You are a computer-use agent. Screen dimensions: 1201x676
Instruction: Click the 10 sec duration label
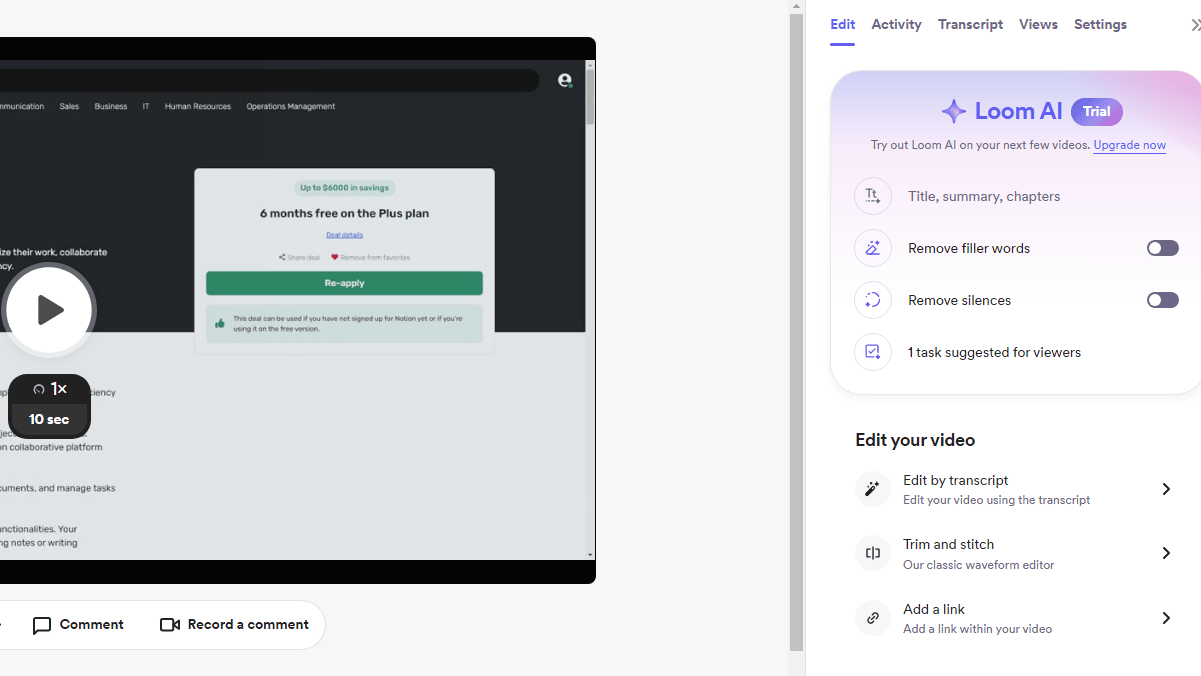(x=49, y=419)
